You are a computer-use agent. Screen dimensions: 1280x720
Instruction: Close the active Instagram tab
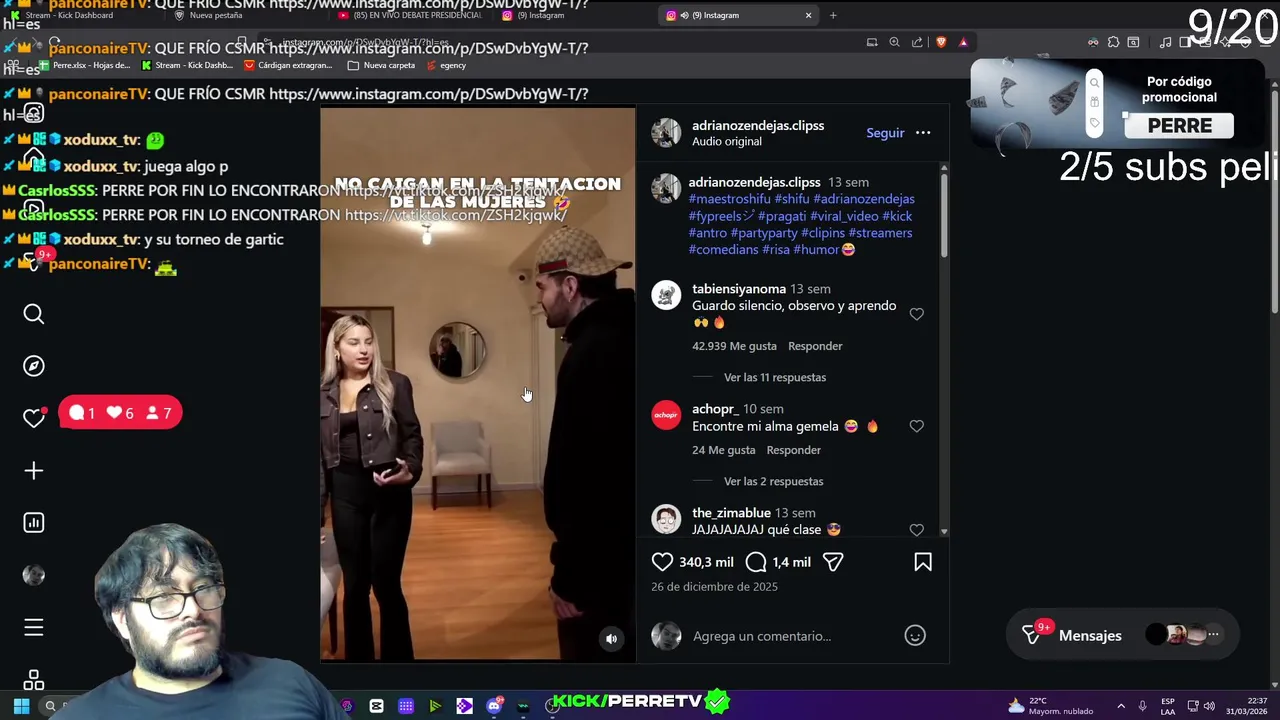click(x=808, y=15)
